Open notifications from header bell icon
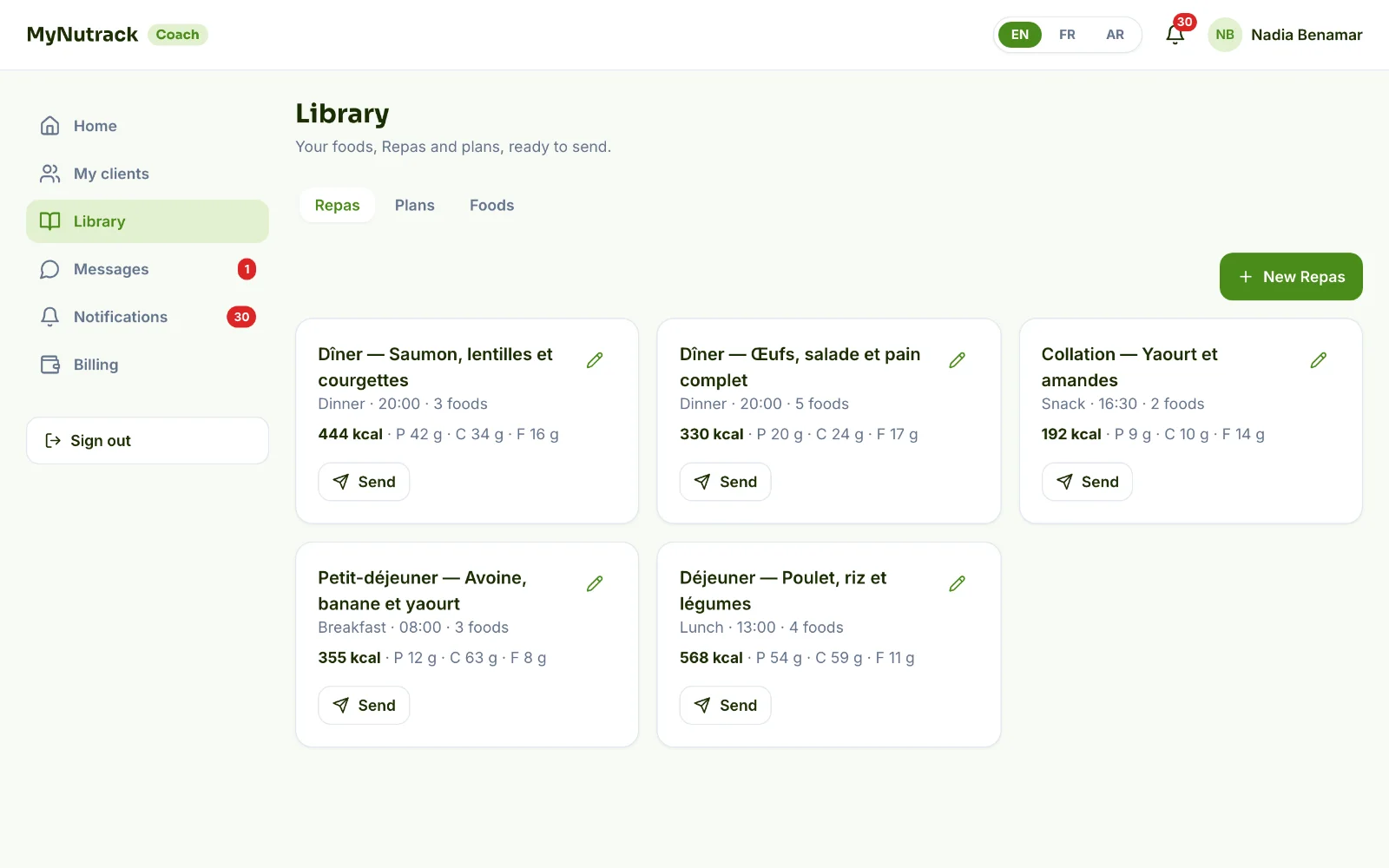 coord(1175,35)
